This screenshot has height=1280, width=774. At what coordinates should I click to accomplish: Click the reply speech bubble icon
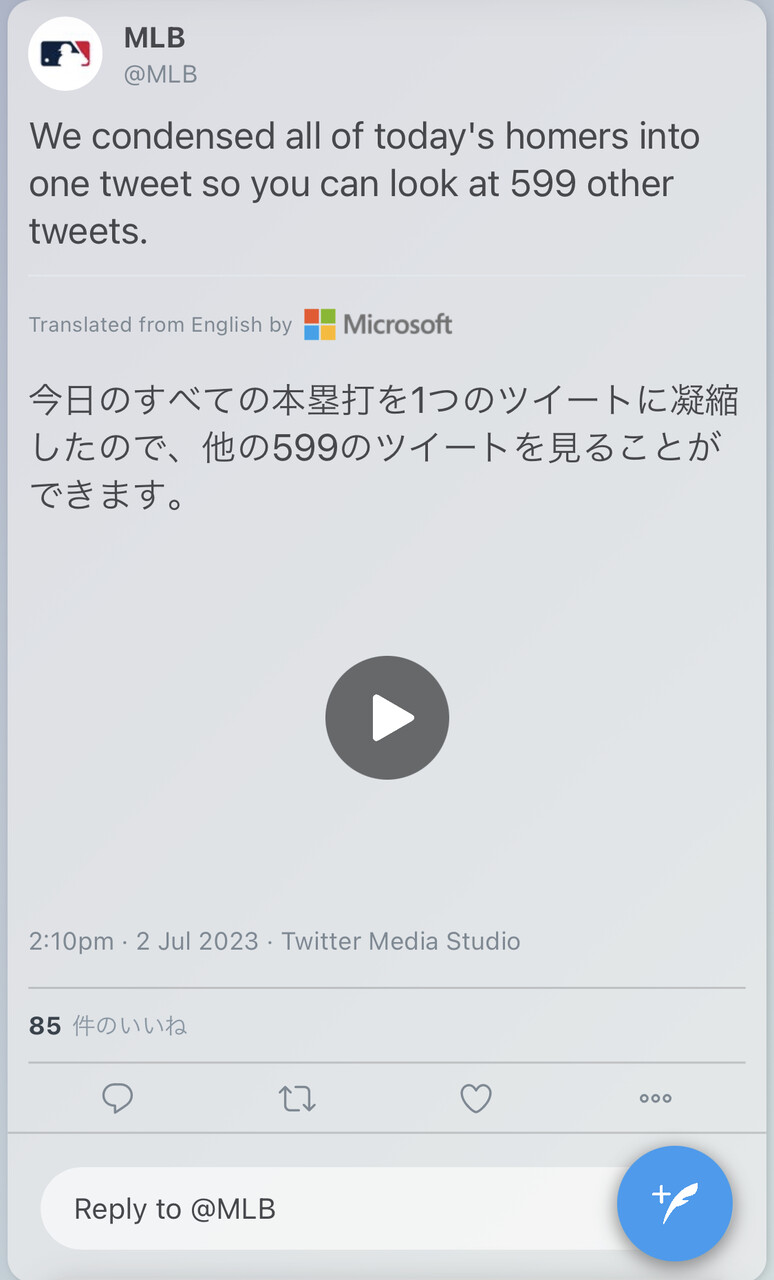(118, 1098)
